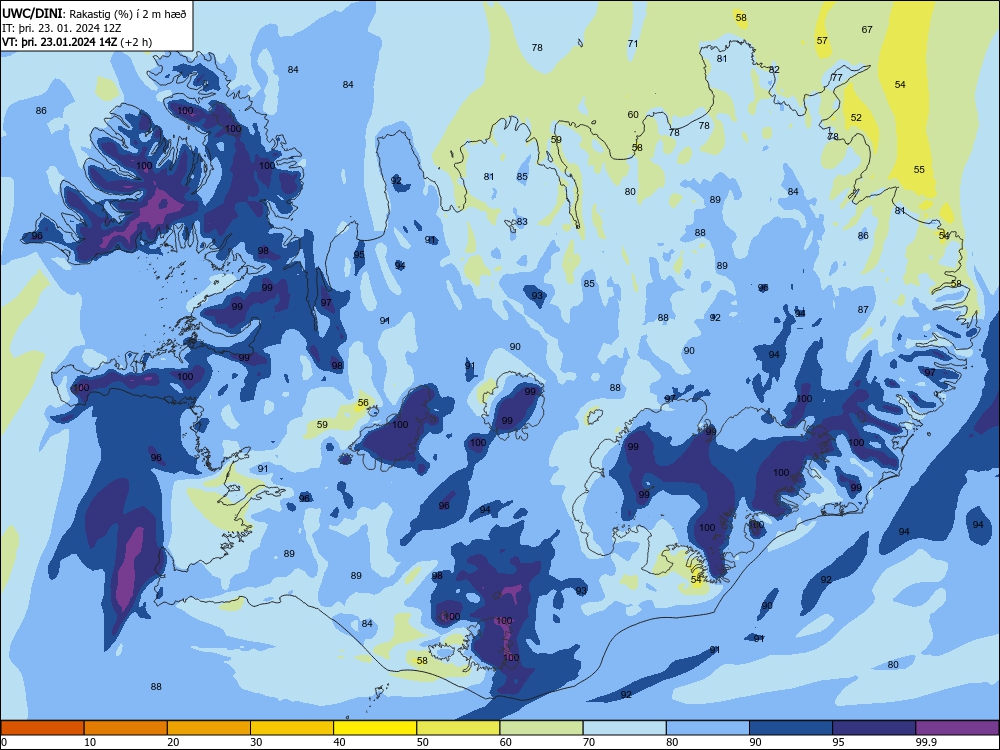Select the 'IT: þri. 23. 01. 2024 12Z' line
The image size is (1000, 750).
[x=61, y=27]
